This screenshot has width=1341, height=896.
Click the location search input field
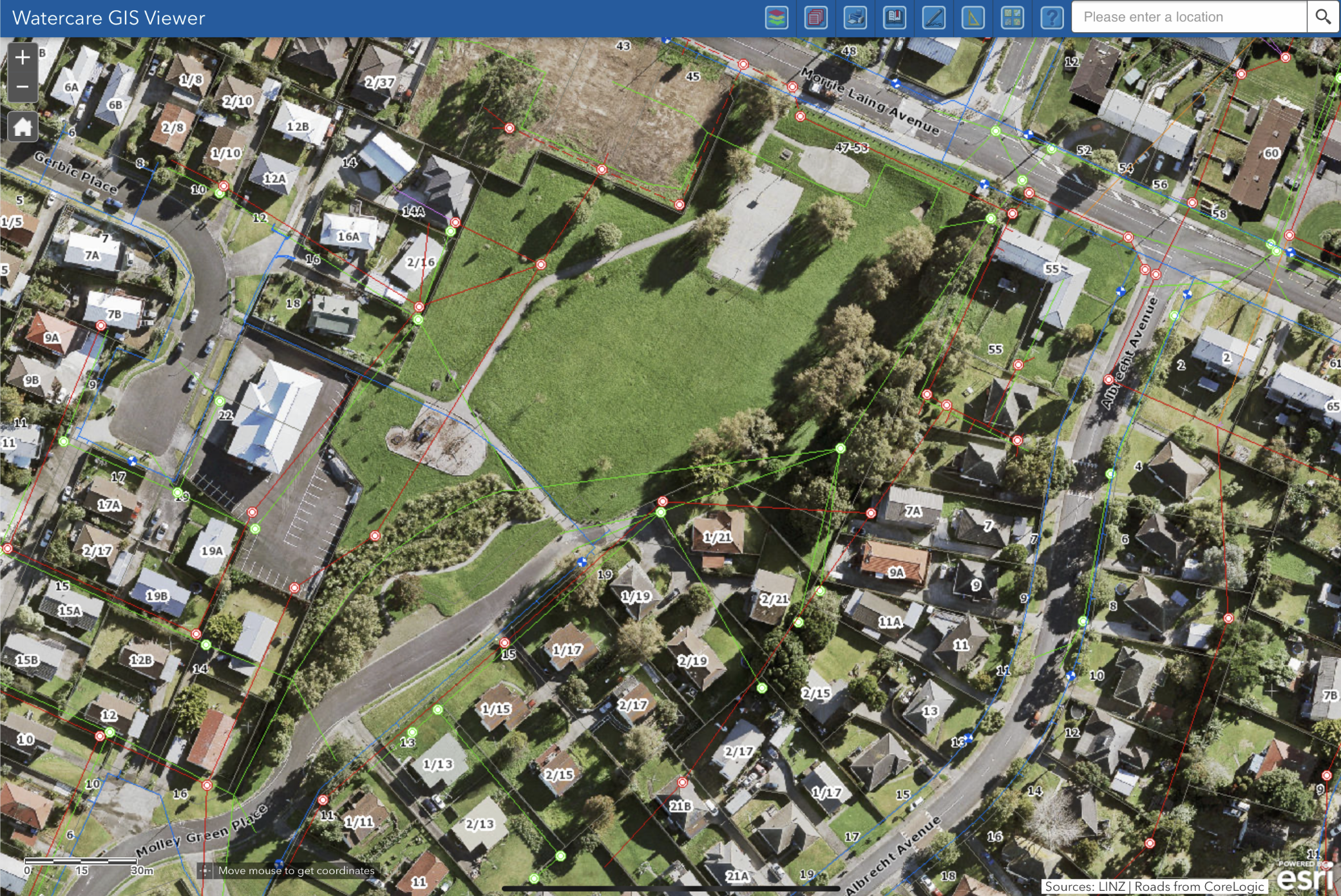1188,17
